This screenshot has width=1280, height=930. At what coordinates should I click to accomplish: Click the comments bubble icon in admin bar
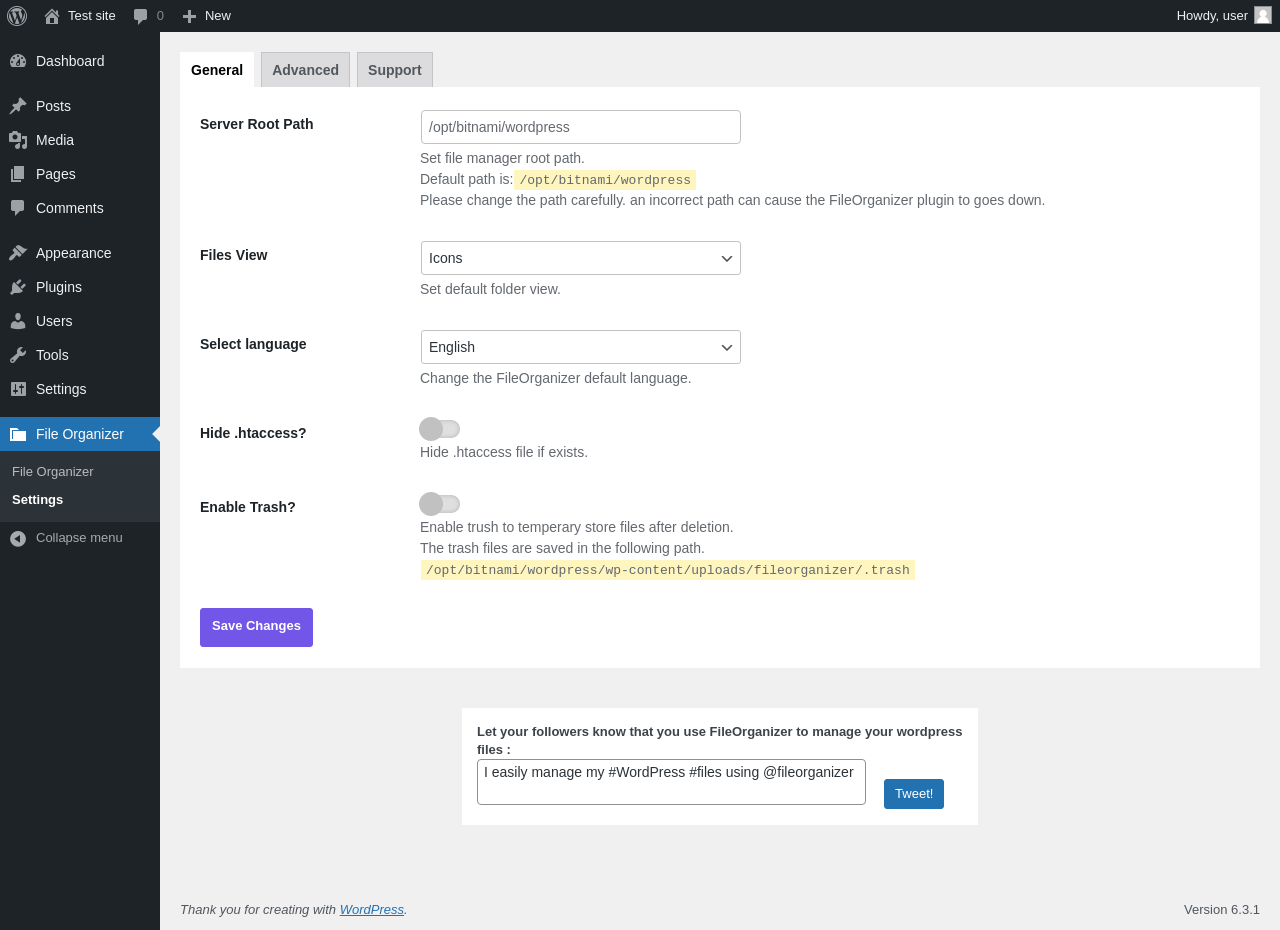tap(140, 16)
